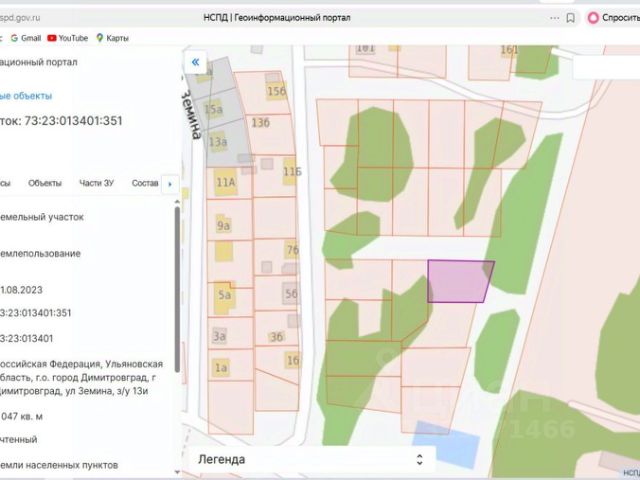Click building 1б on the map
The image size is (640, 480).
pos(293,360)
